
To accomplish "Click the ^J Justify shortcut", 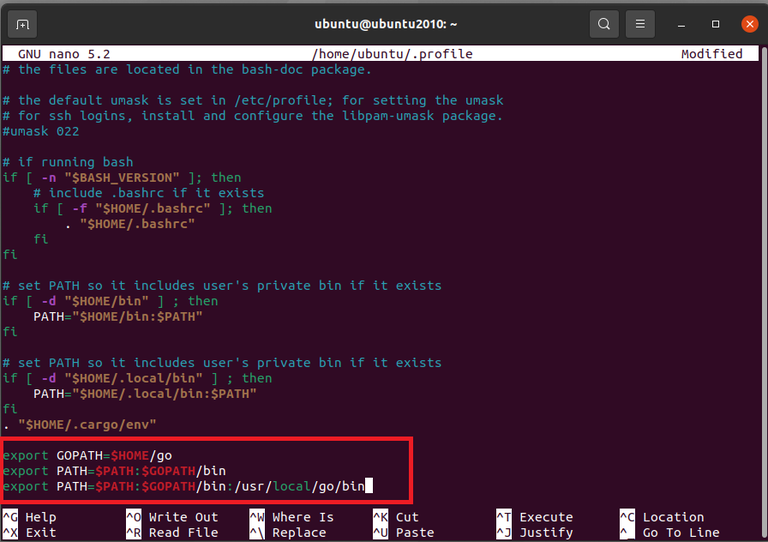I will (534, 532).
